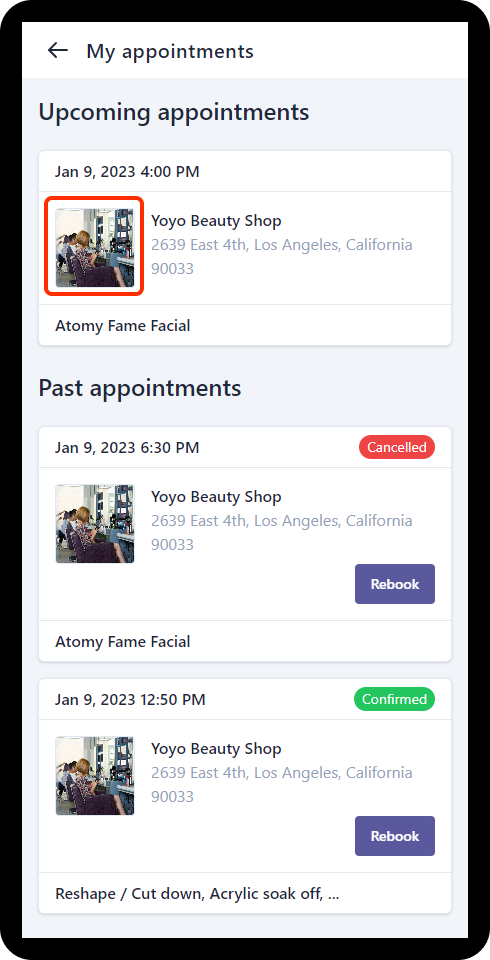
Task: Click the Jan 9, 2023 4:00 PM date
Action: pyautogui.click(x=127, y=172)
